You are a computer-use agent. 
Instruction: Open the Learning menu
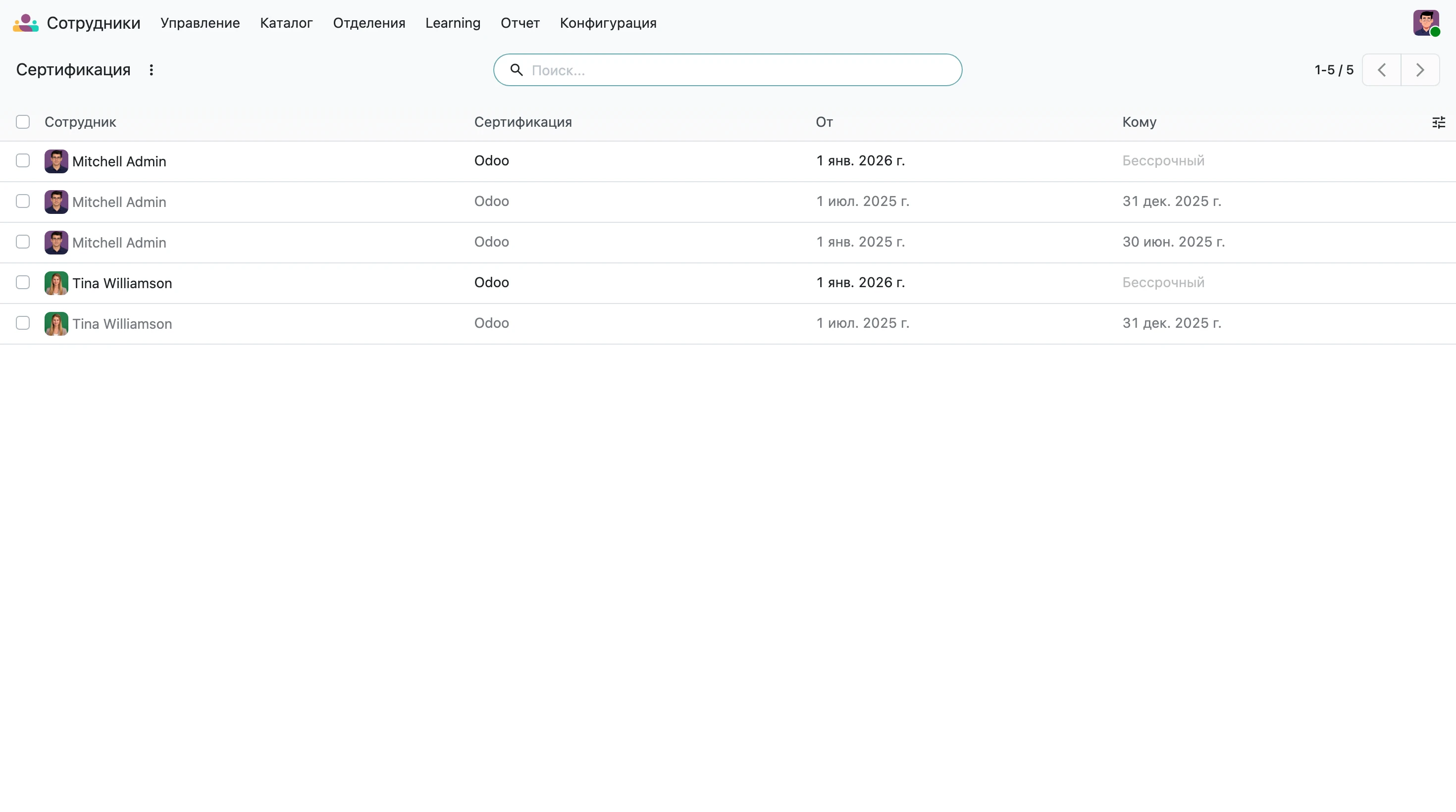click(453, 23)
